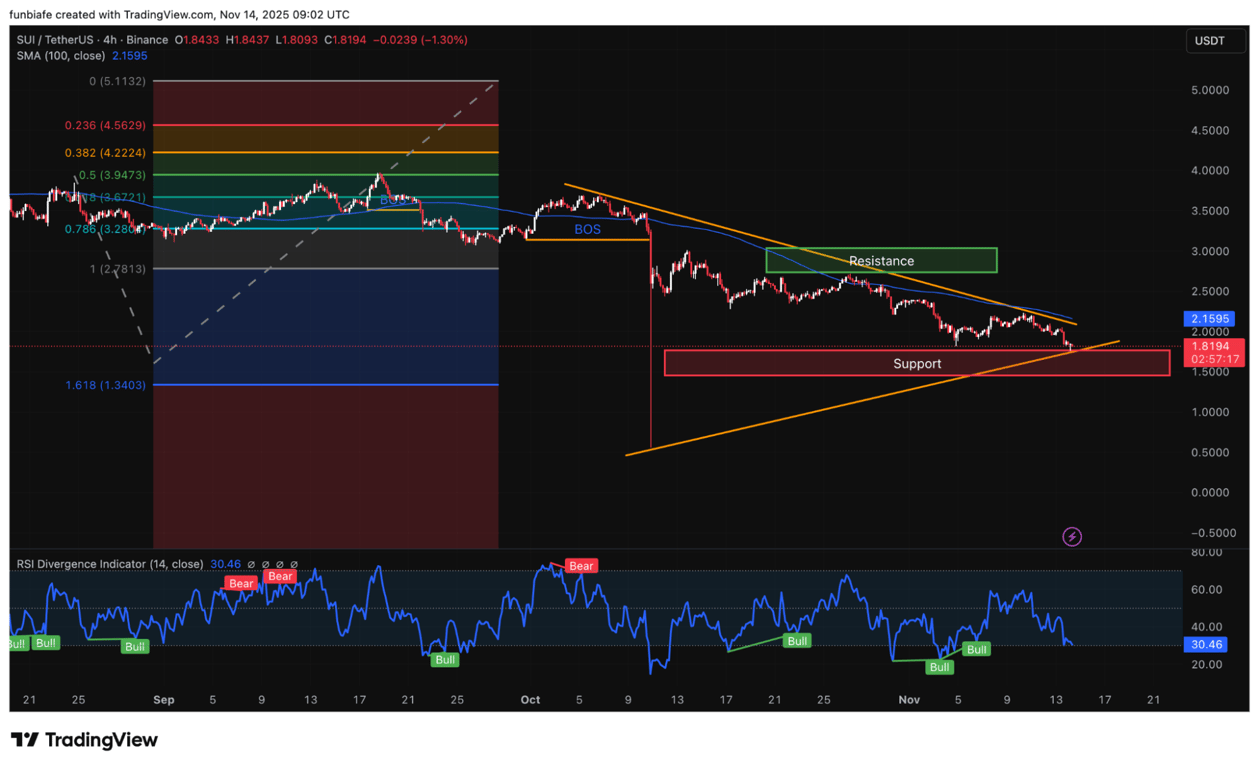The width and height of the screenshot is (1259, 768).
Task: Click the first crossed-eye icon beside RSI value
Action: pyautogui.click(x=252, y=564)
